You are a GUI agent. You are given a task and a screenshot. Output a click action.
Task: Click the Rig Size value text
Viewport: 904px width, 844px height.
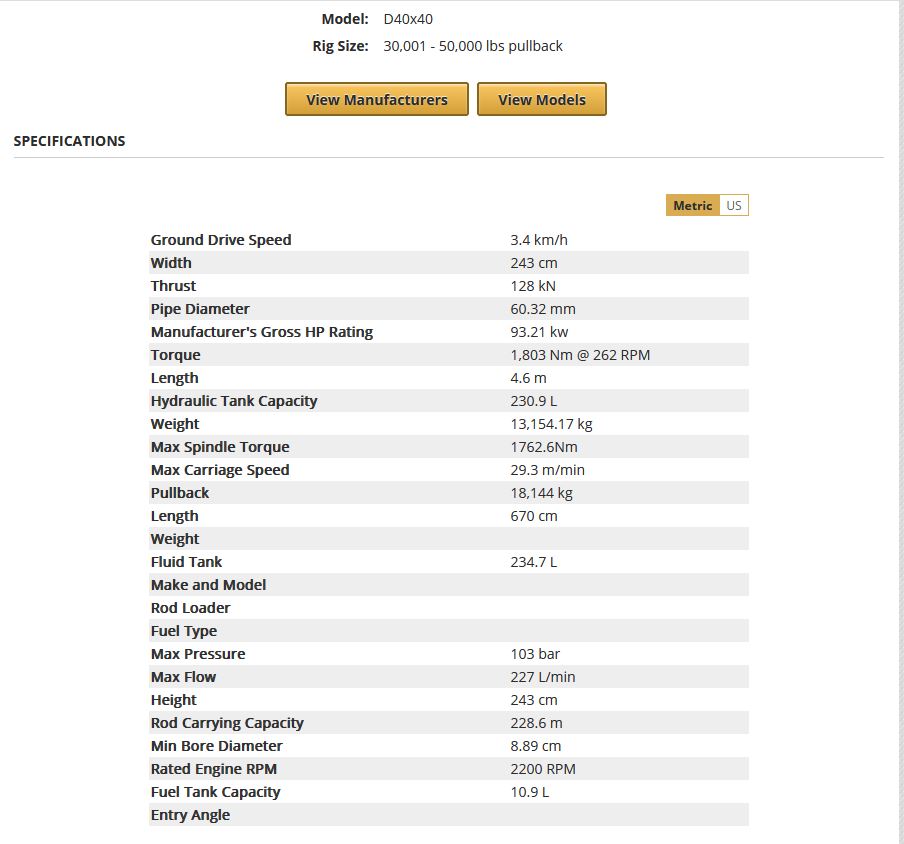pos(473,46)
